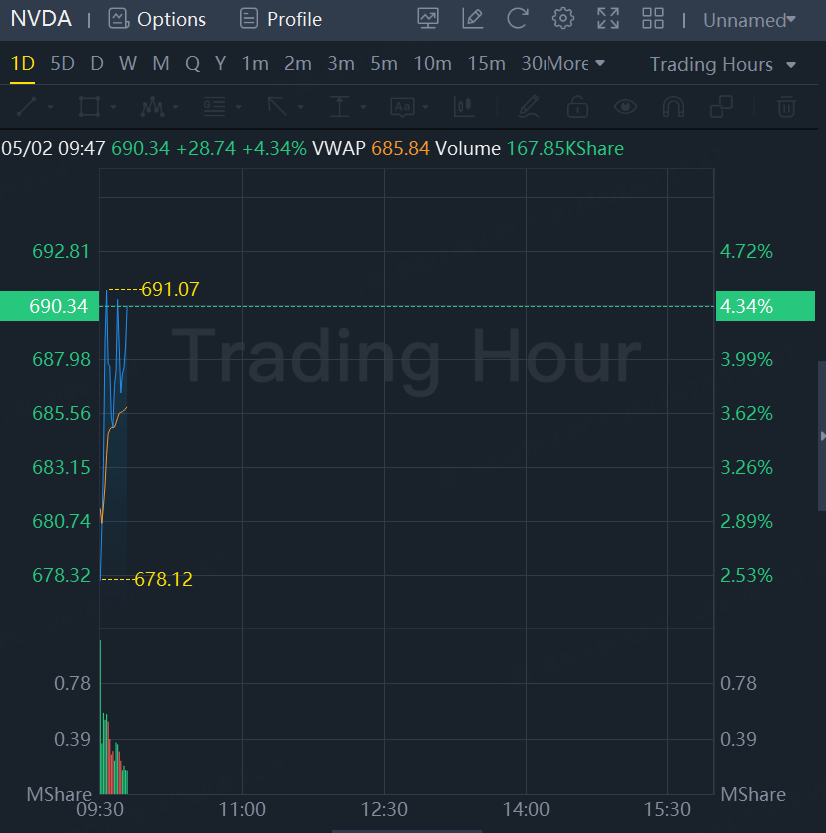Switch to the weekly W timeframe

tap(127, 64)
